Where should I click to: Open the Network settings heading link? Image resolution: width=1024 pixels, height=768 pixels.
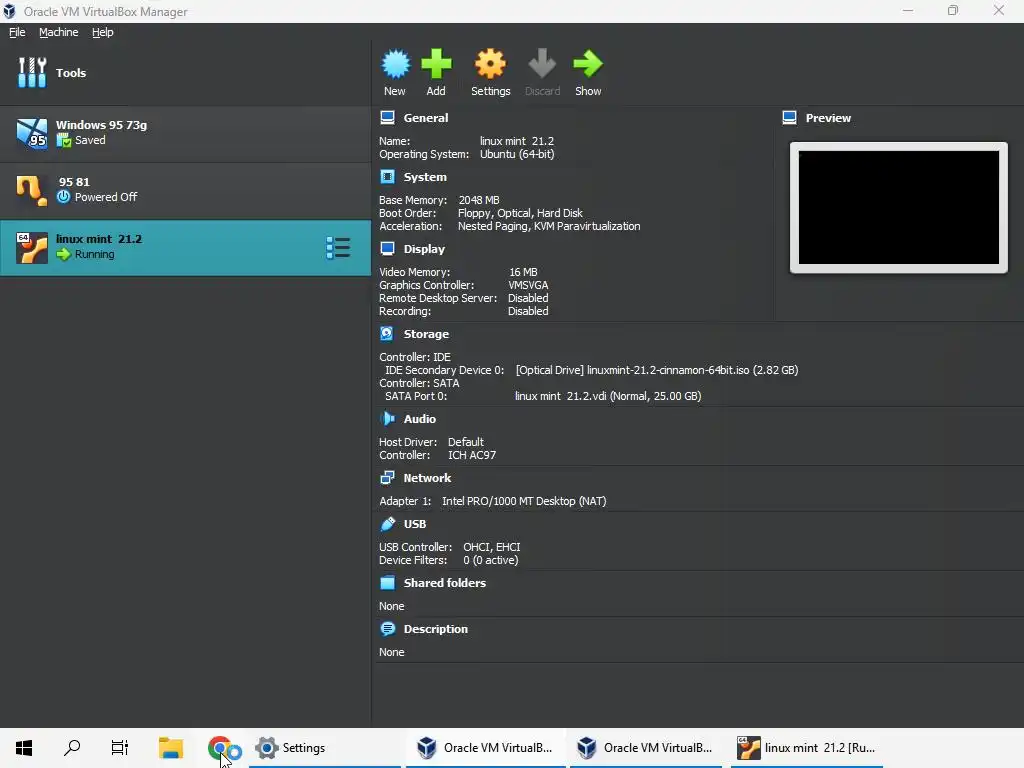click(x=427, y=478)
